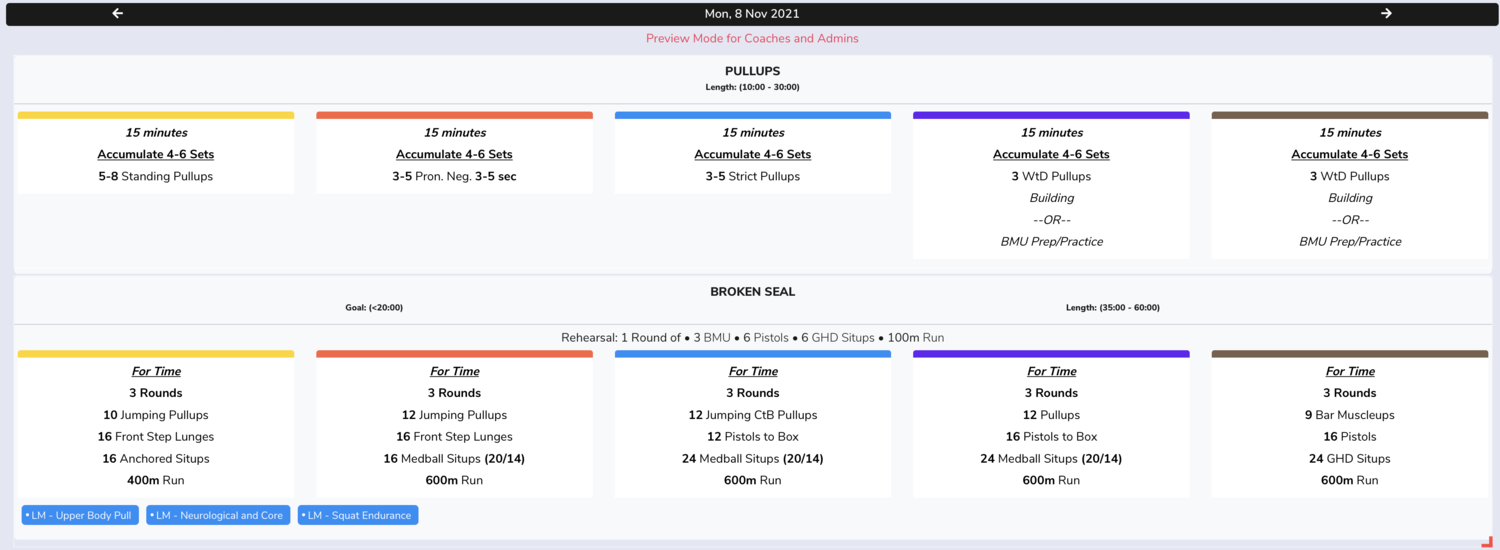Click the date header Mon, 8 Nov 2021
Image resolution: width=1500 pixels, height=550 pixels.
(x=752, y=14)
